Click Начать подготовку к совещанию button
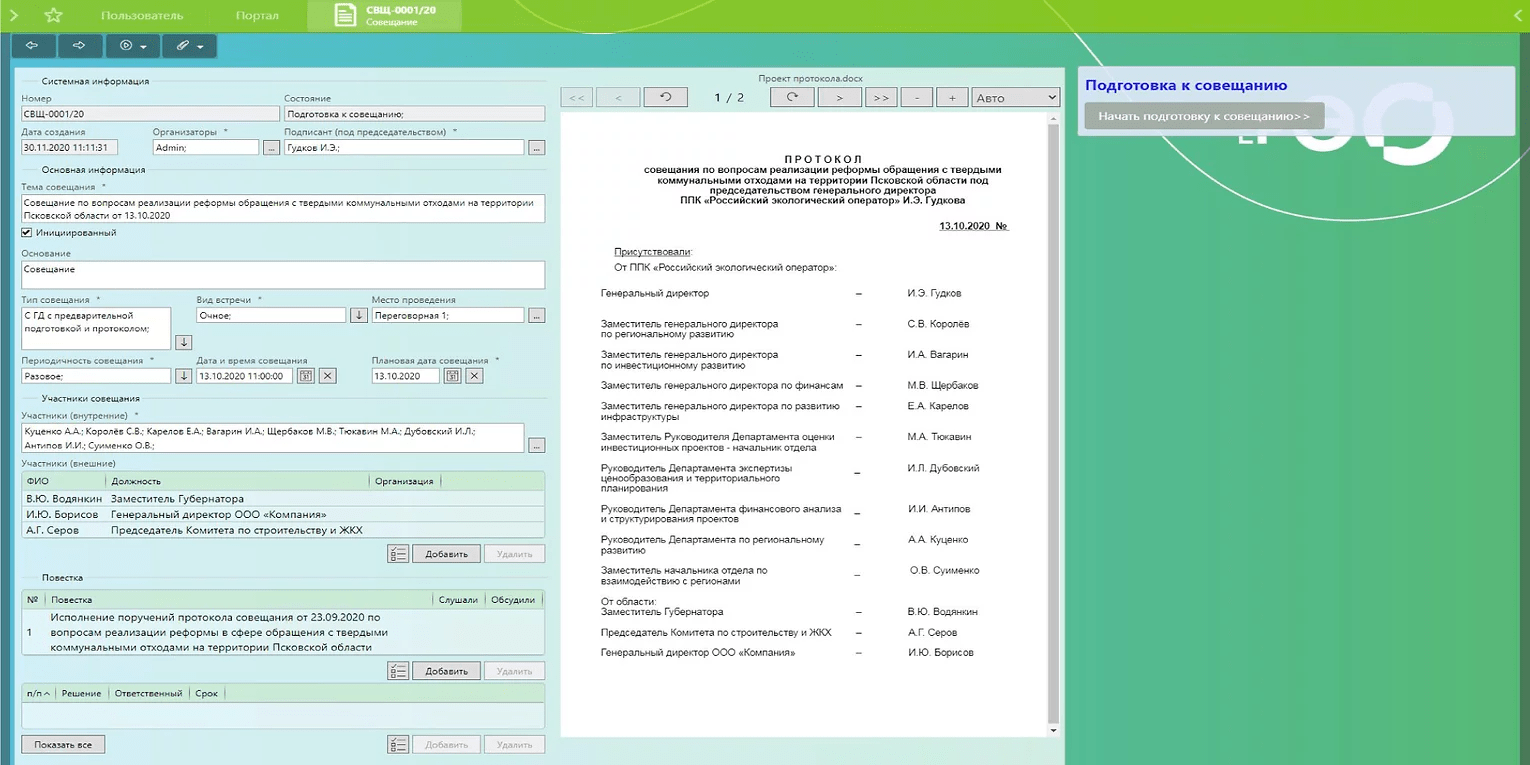 click(1204, 116)
